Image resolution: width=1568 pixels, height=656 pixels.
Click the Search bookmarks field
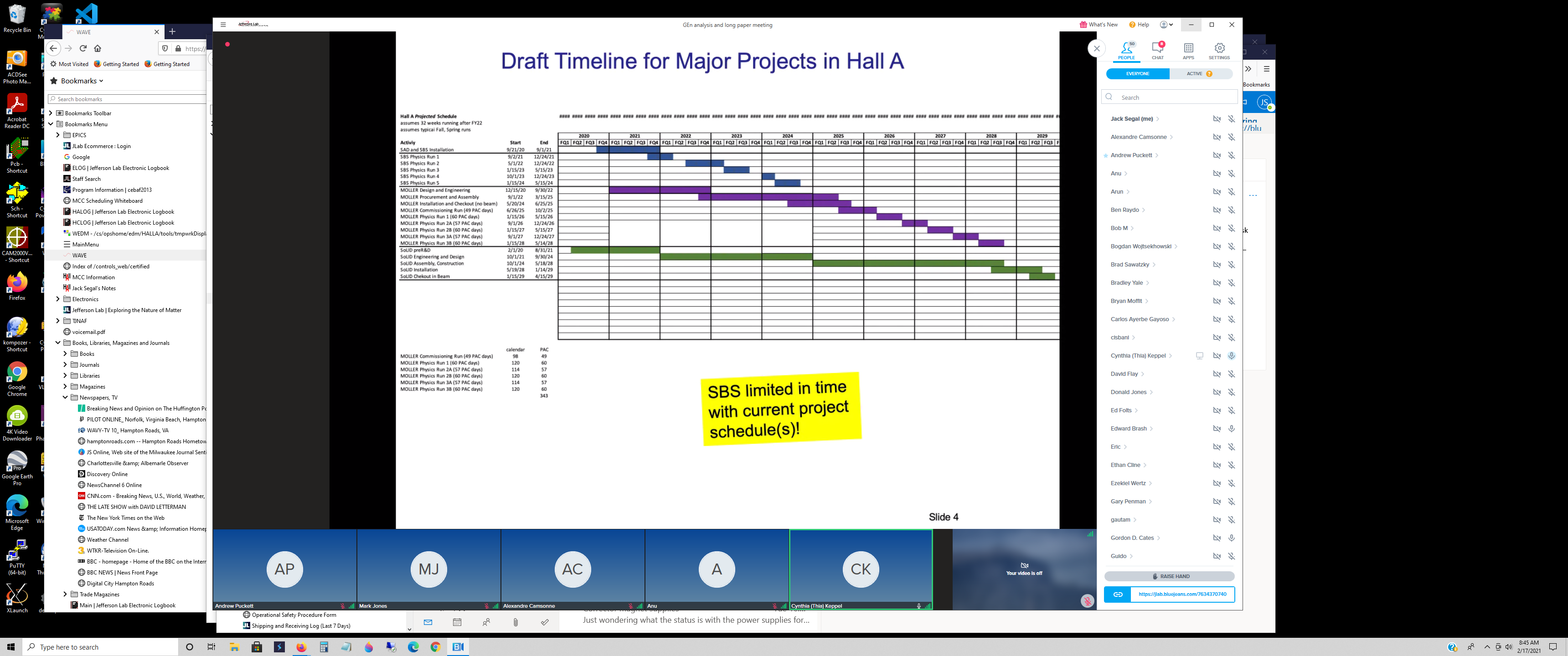coord(127,98)
